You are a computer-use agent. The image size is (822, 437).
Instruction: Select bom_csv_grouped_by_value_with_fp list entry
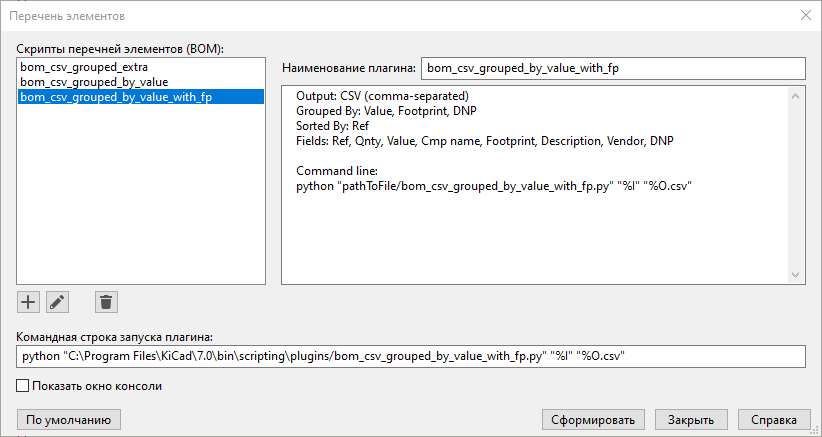click(115, 97)
